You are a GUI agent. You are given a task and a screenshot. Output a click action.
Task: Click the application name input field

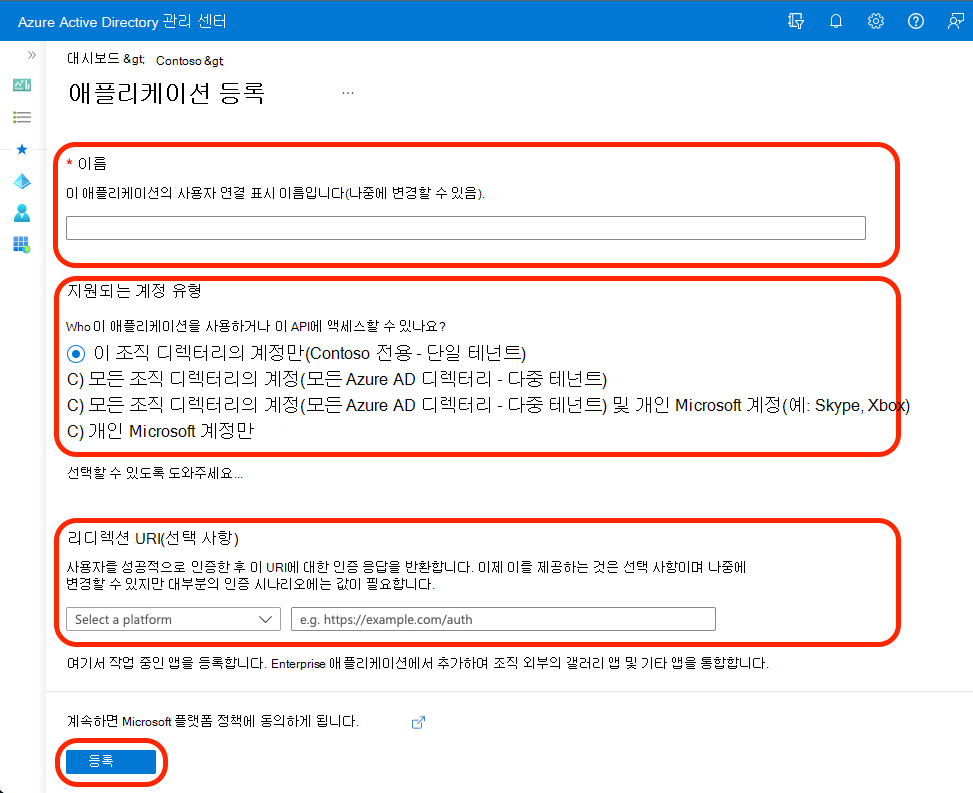tap(465, 227)
